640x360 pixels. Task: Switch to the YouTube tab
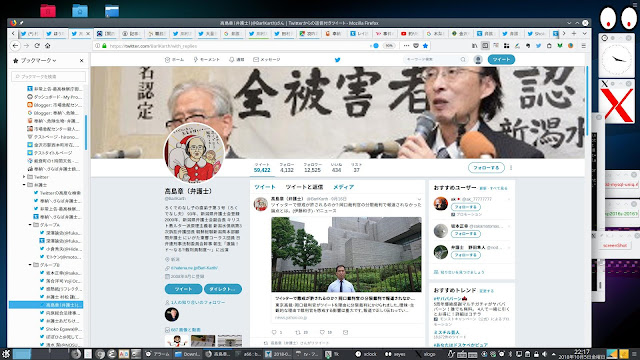410,33
